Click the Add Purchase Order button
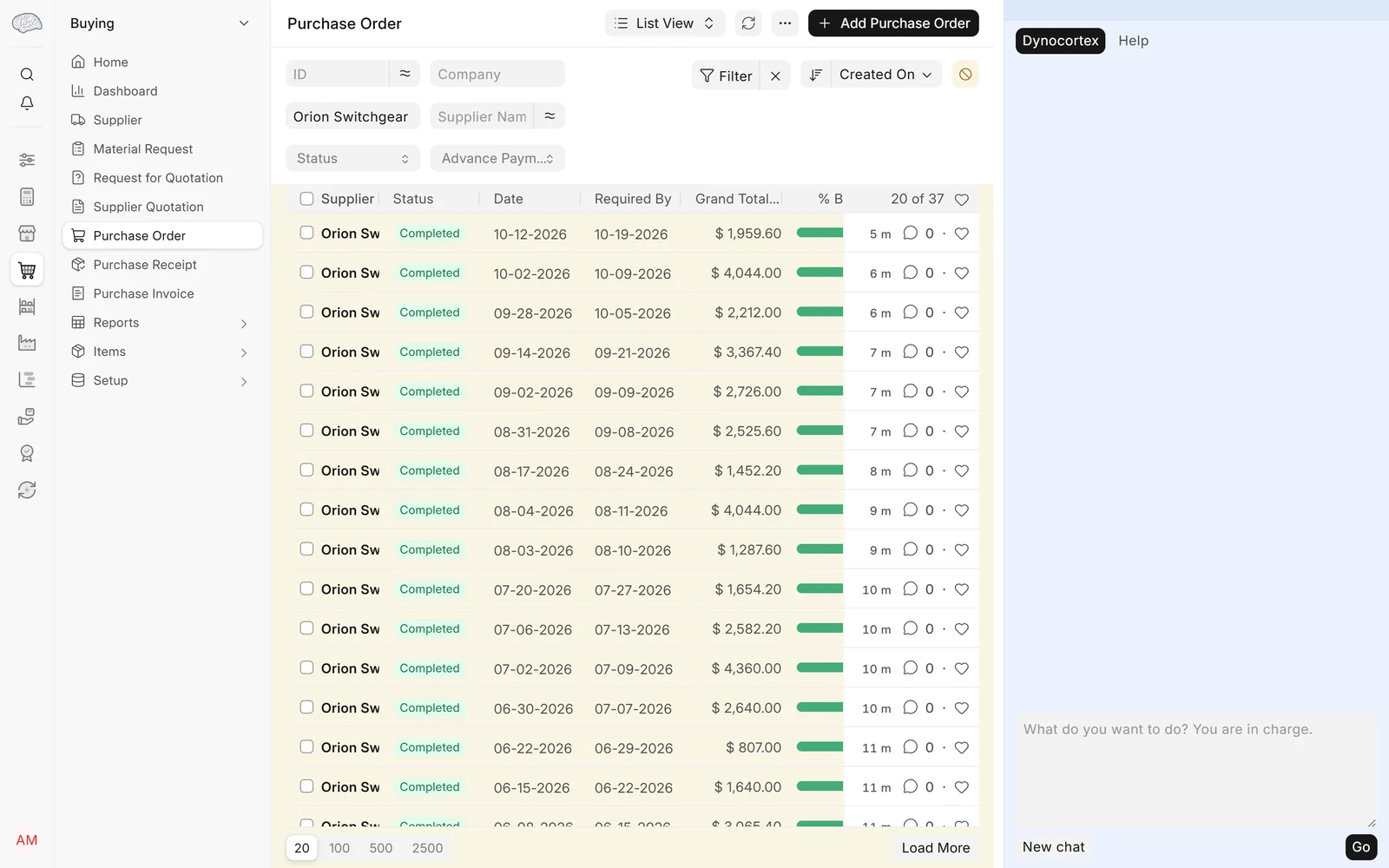 click(x=893, y=23)
